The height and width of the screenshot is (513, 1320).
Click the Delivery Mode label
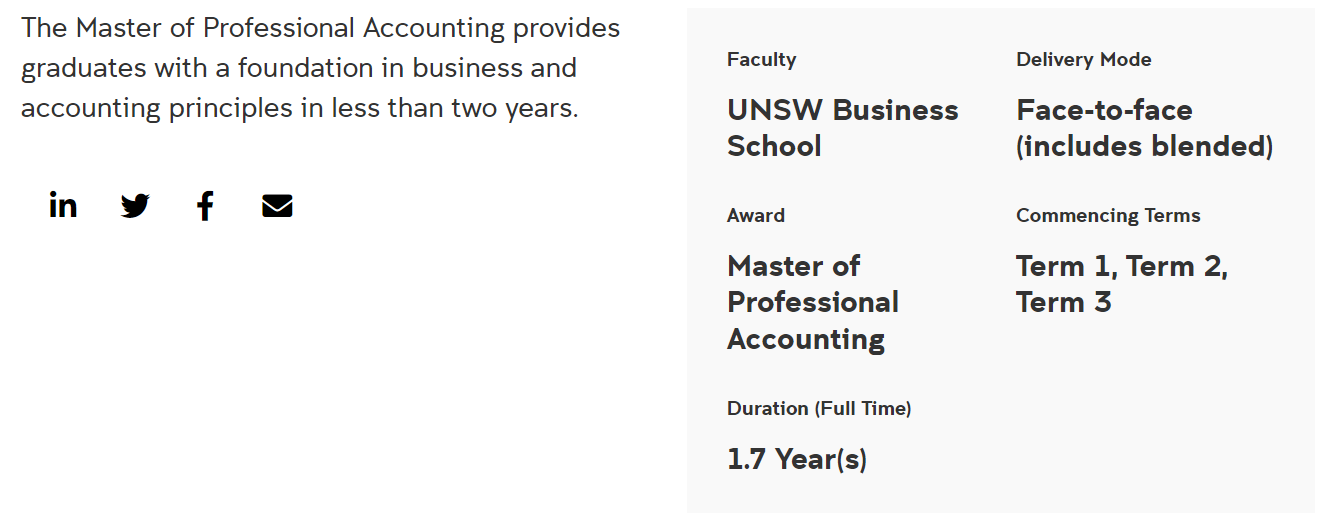[1083, 60]
